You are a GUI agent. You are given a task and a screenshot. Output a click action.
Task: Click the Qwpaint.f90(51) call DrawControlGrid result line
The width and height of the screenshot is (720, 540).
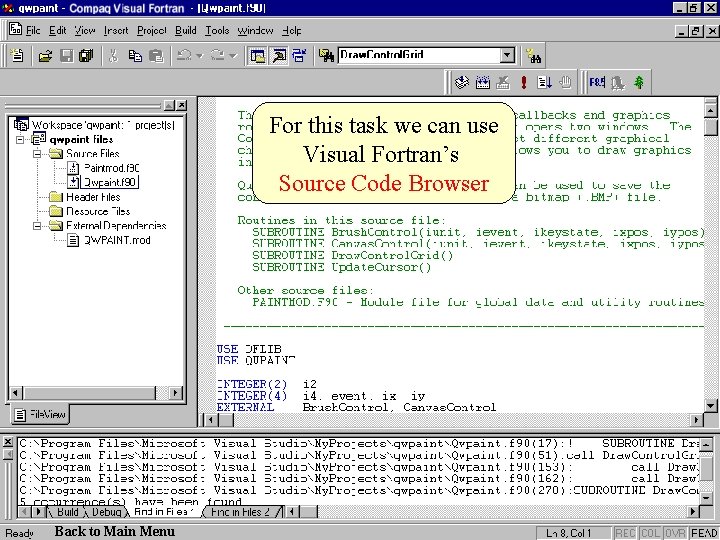(x=358, y=456)
